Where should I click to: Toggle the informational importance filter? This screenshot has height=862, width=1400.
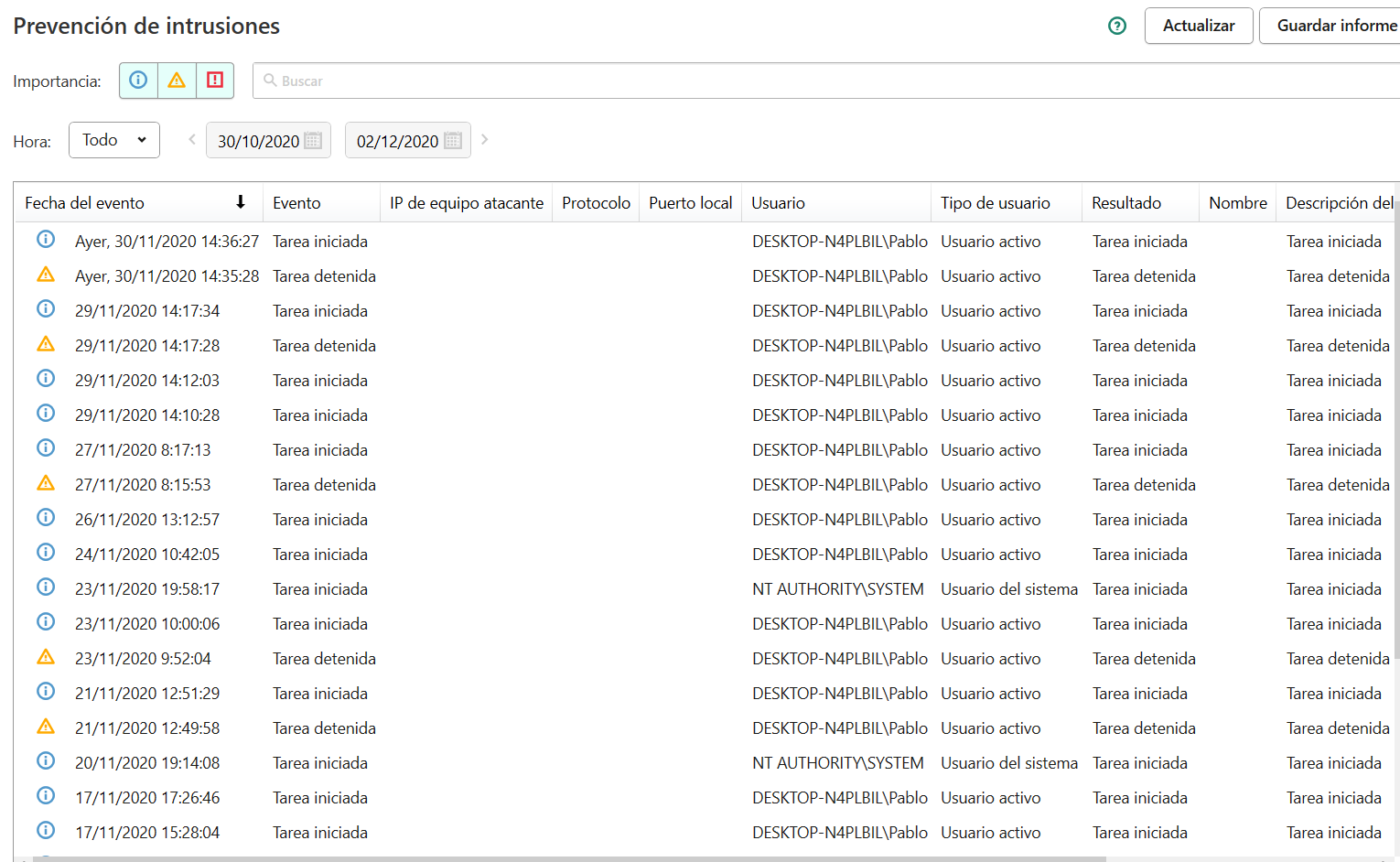(x=138, y=81)
